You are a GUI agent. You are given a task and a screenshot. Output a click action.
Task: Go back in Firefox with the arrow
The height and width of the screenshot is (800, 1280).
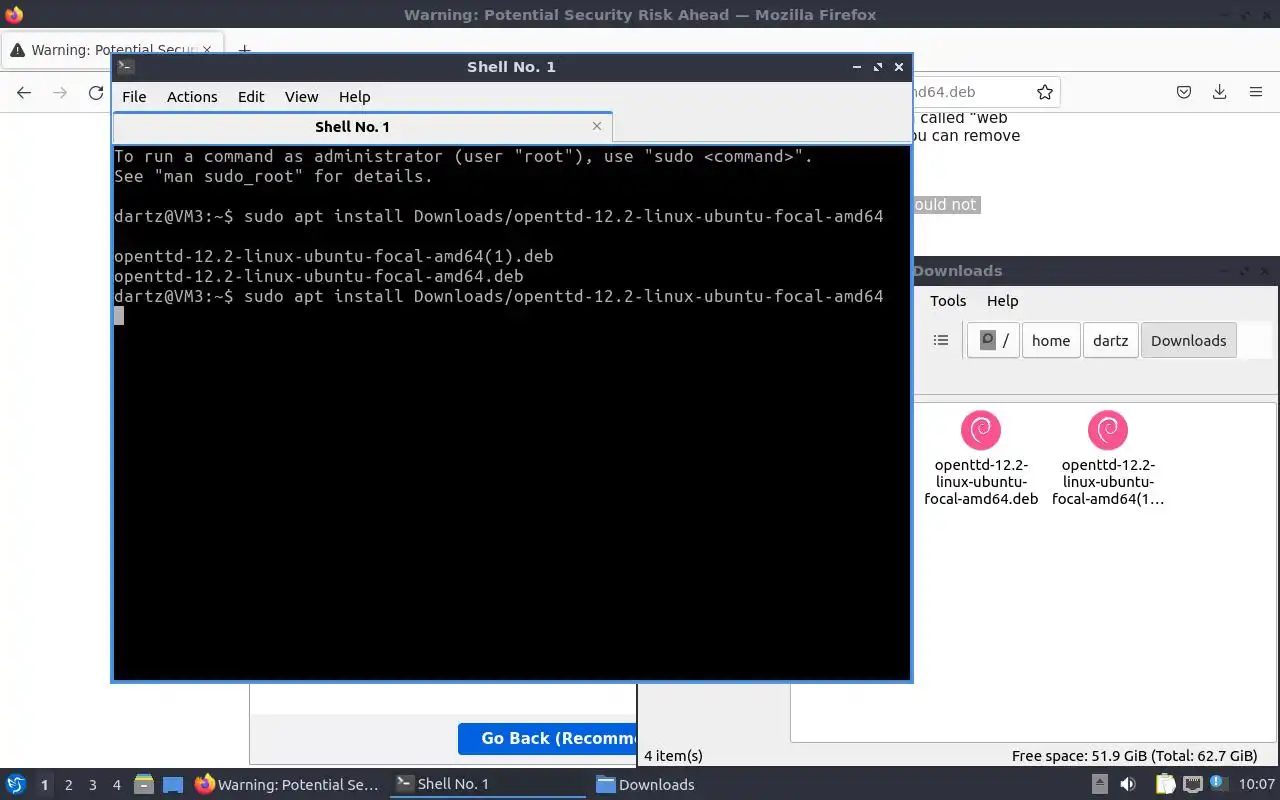click(24, 92)
